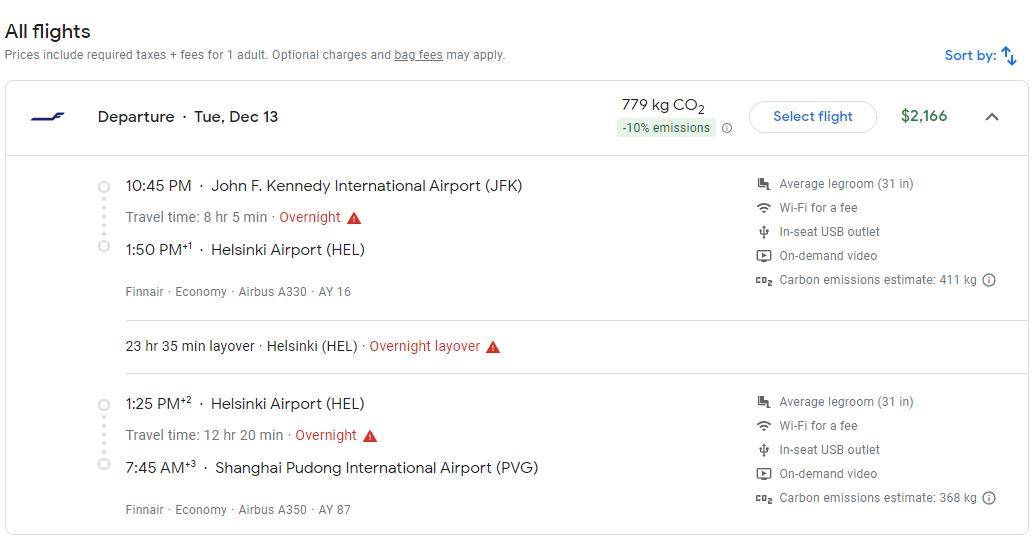Click the on-demand video icon for second flight
The height and width of the screenshot is (544, 1034).
764,474
